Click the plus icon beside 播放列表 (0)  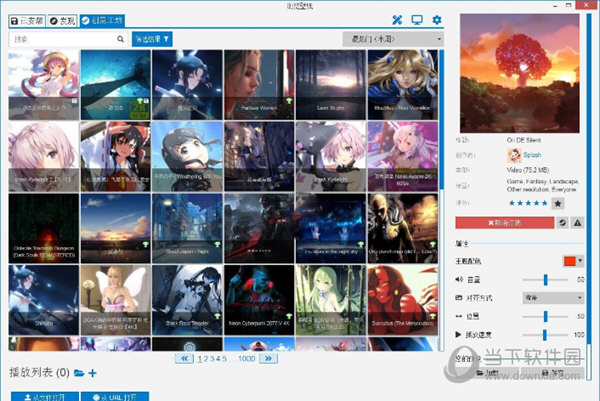point(92,373)
